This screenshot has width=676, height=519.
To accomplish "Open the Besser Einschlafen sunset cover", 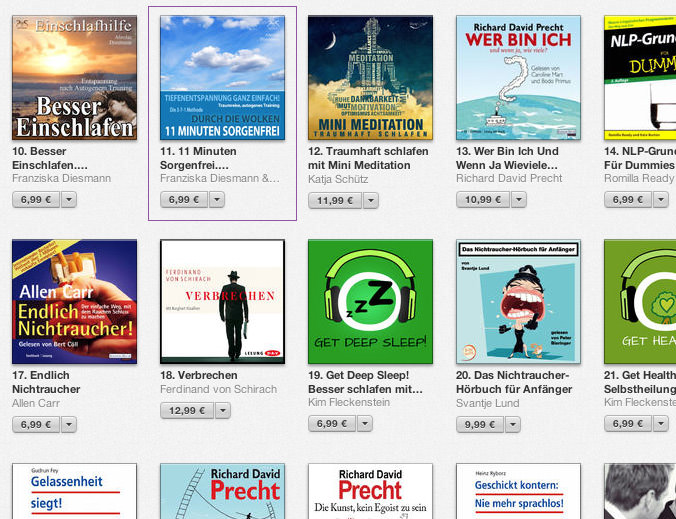I will tap(75, 78).
